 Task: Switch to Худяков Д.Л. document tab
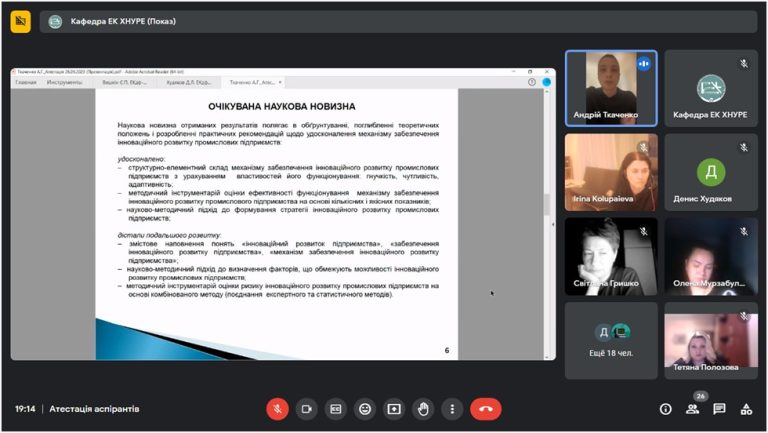pos(189,82)
